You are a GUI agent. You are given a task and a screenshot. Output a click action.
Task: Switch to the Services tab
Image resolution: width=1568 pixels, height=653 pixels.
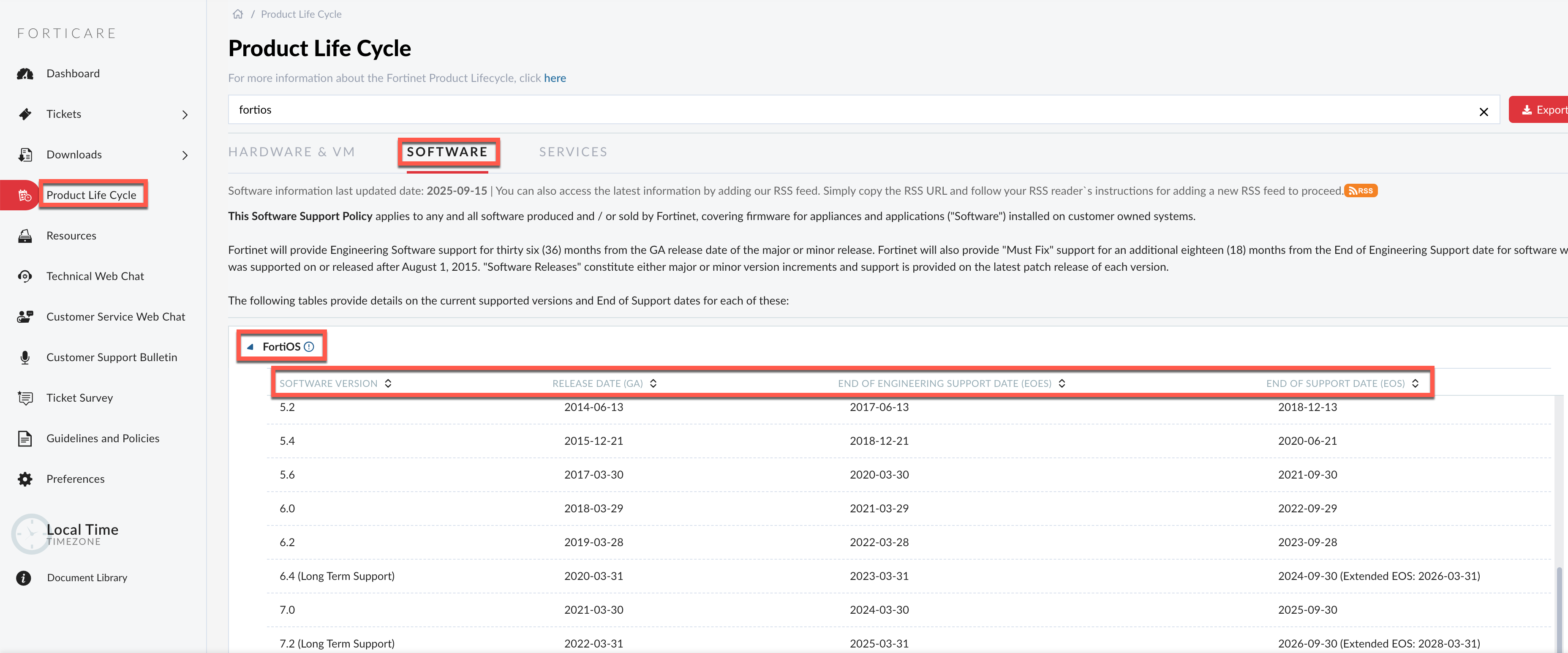pyautogui.click(x=573, y=152)
